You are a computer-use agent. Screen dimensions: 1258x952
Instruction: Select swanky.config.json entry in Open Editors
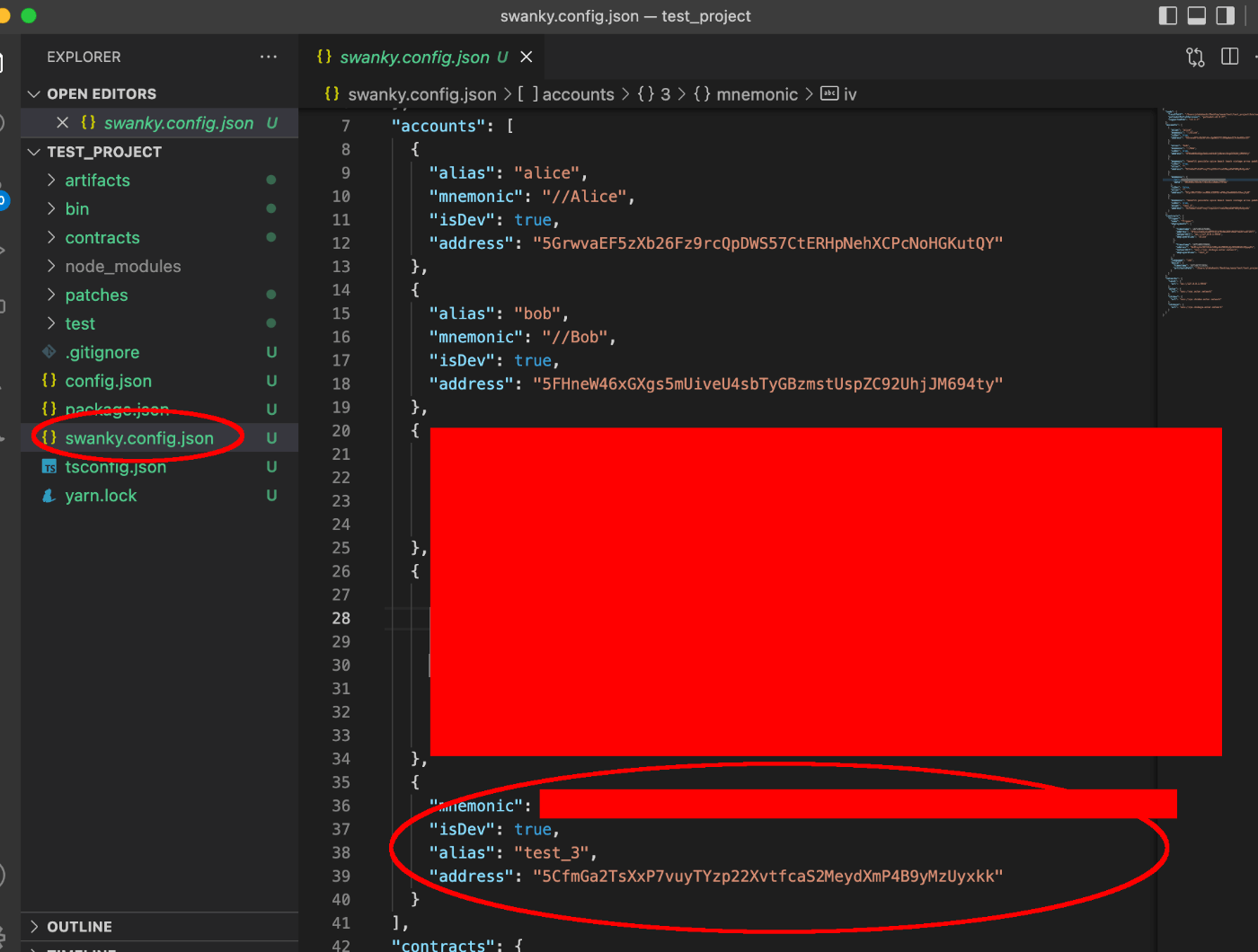tap(179, 123)
